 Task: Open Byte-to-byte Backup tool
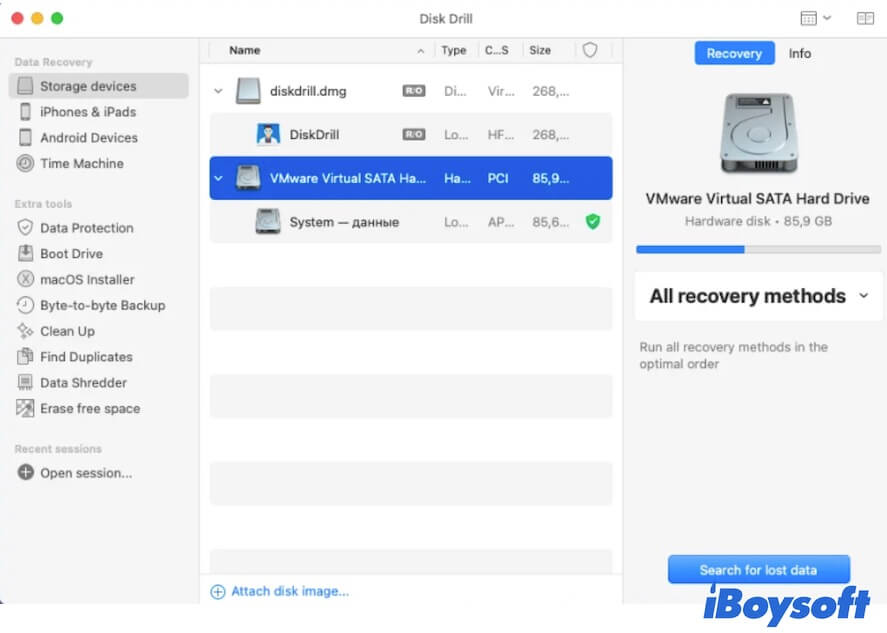tap(103, 305)
